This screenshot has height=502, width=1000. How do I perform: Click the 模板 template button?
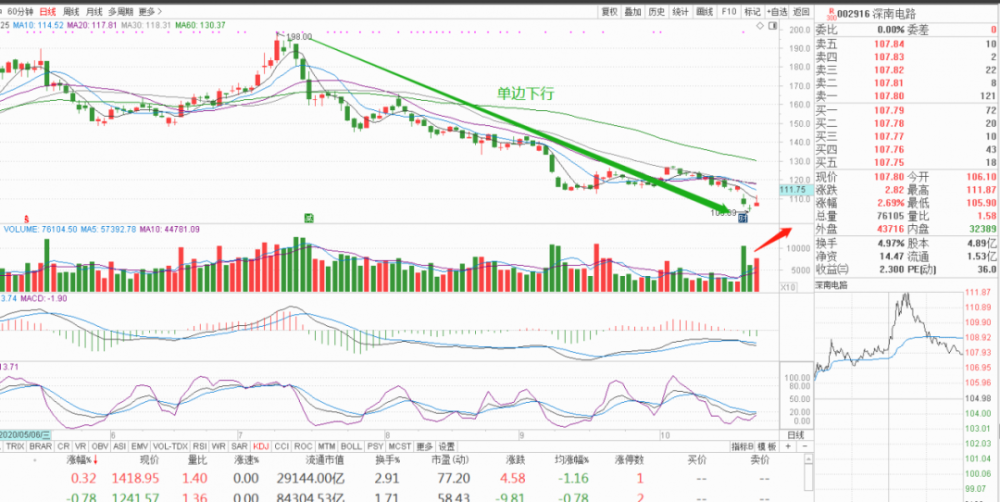pyautogui.click(x=768, y=447)
